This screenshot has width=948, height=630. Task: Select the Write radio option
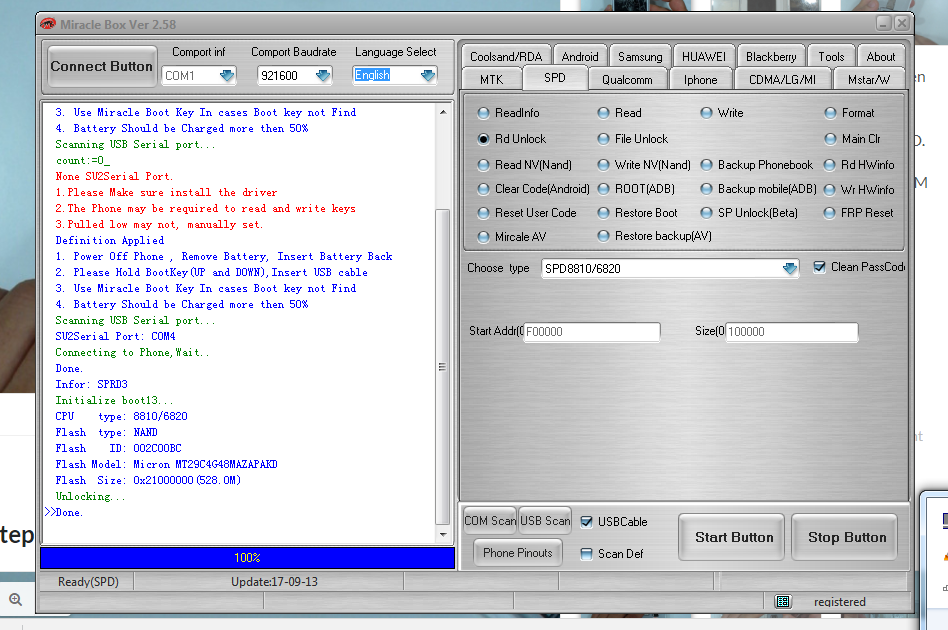click(722, 113)
